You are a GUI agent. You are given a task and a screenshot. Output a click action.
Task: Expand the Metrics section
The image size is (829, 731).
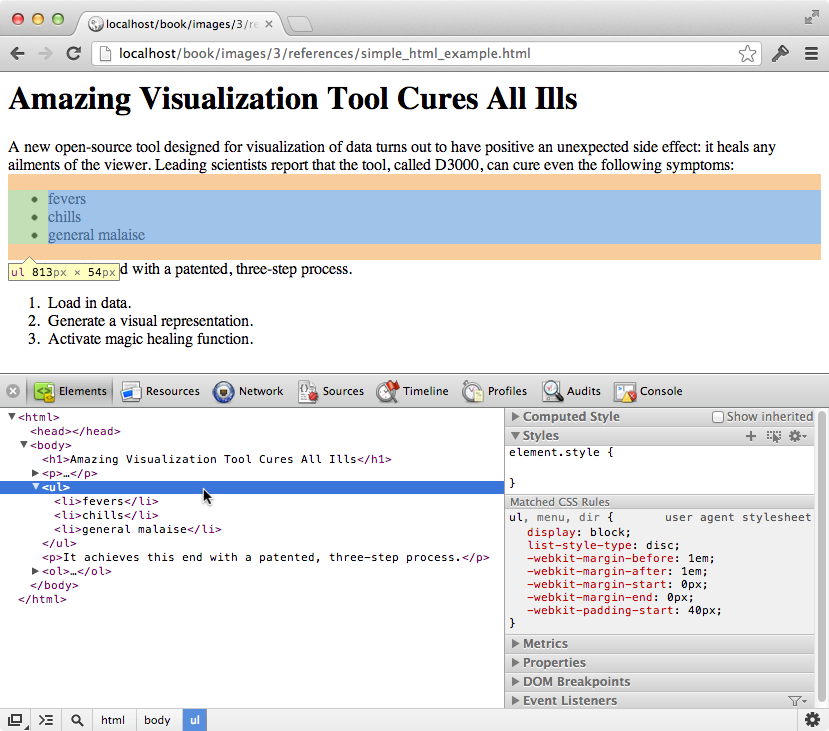[545, 644]
